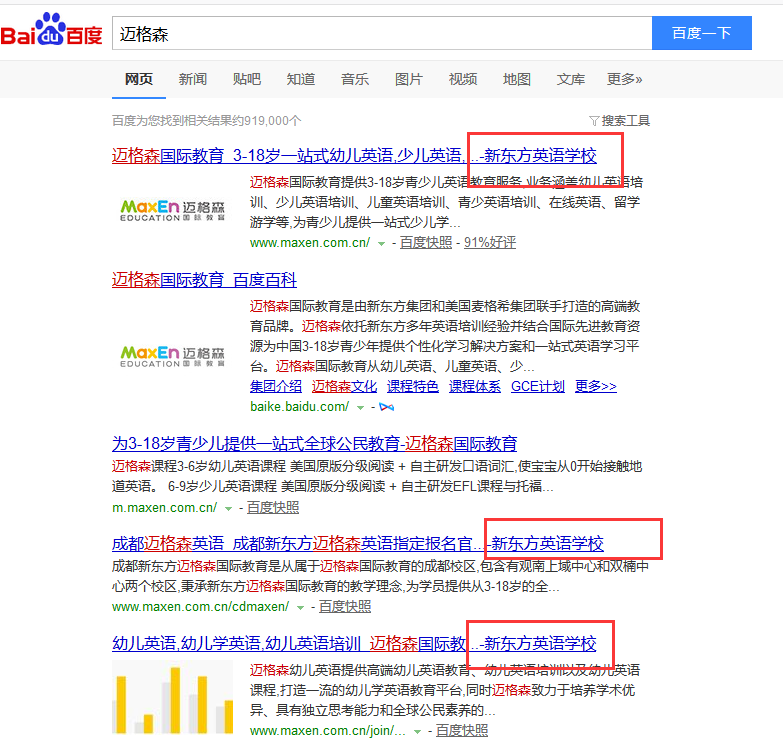Image resolution: width=783 pixels, height=743 pixels.
Task: Expand dropdown arrow beside www.maxen.com.cn/
Action: (382, 244)
